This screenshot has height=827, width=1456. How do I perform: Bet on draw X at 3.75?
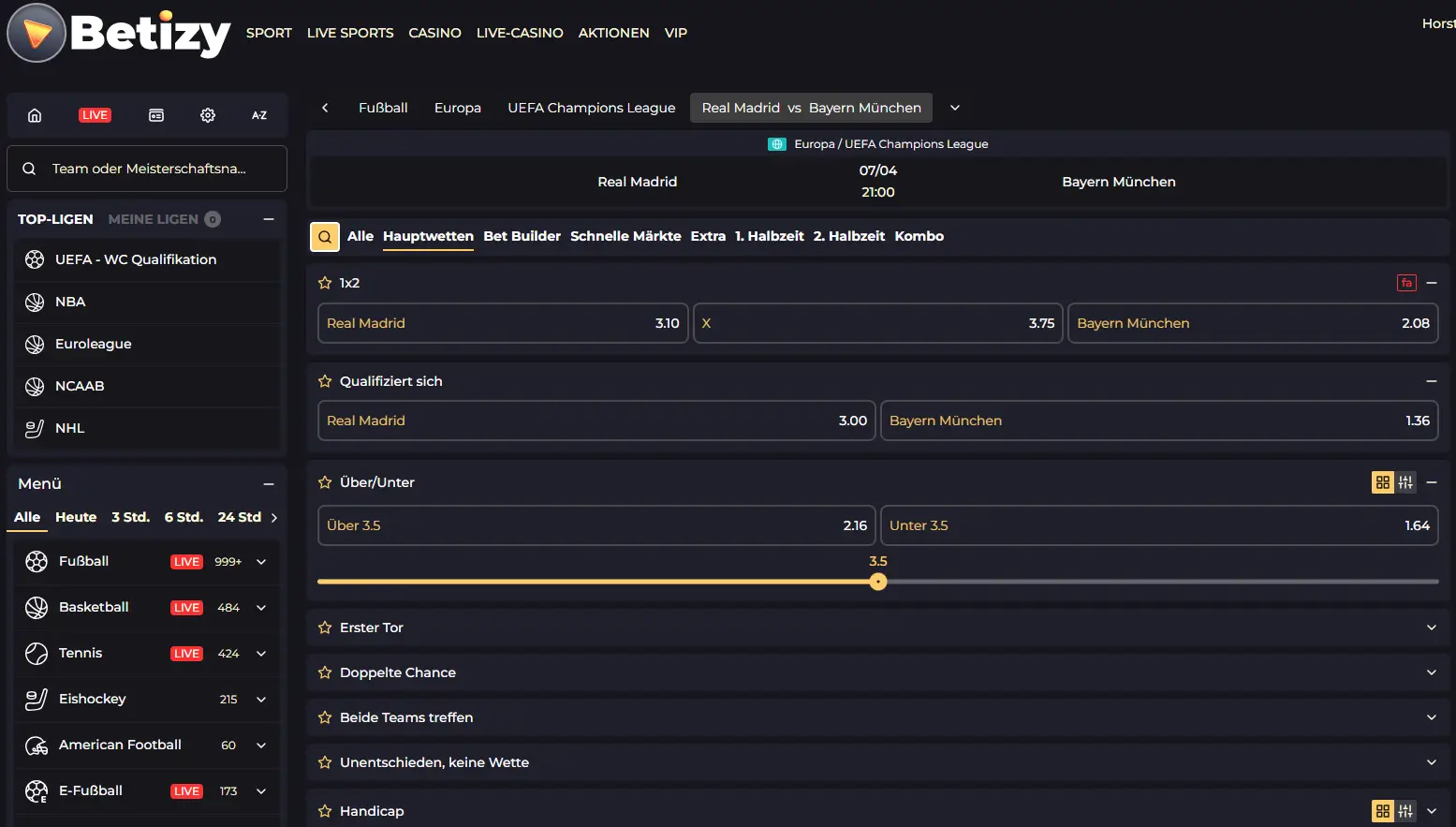tap(878, 323)
